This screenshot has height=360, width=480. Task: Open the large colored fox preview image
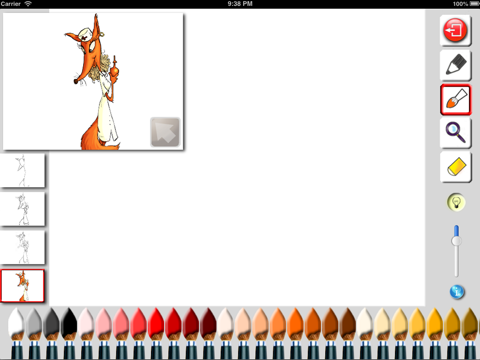pos(93,81)
